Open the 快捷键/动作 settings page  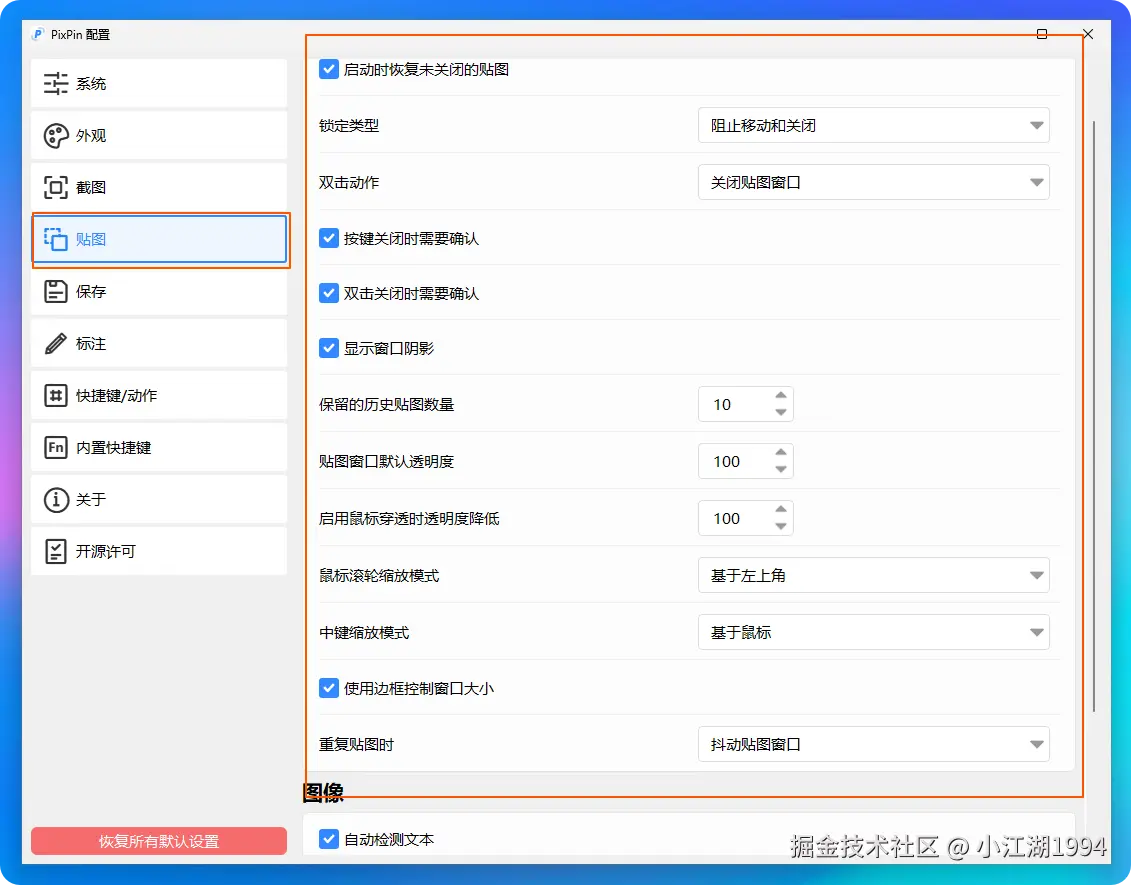[x=159, y=395]
